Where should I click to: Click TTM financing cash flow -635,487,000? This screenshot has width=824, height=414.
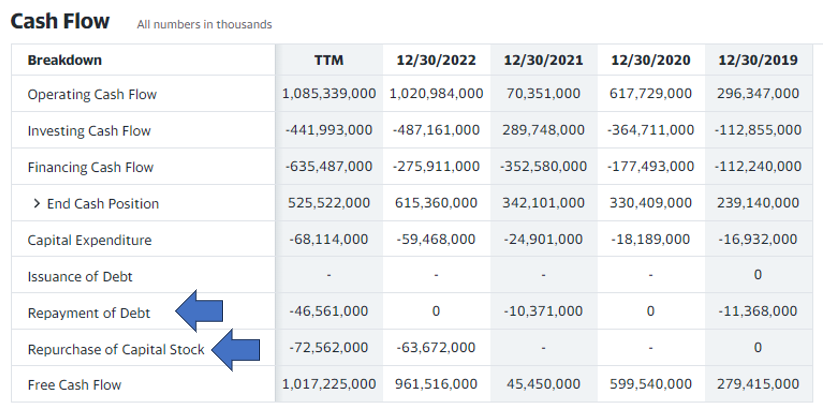coord(329,167)
